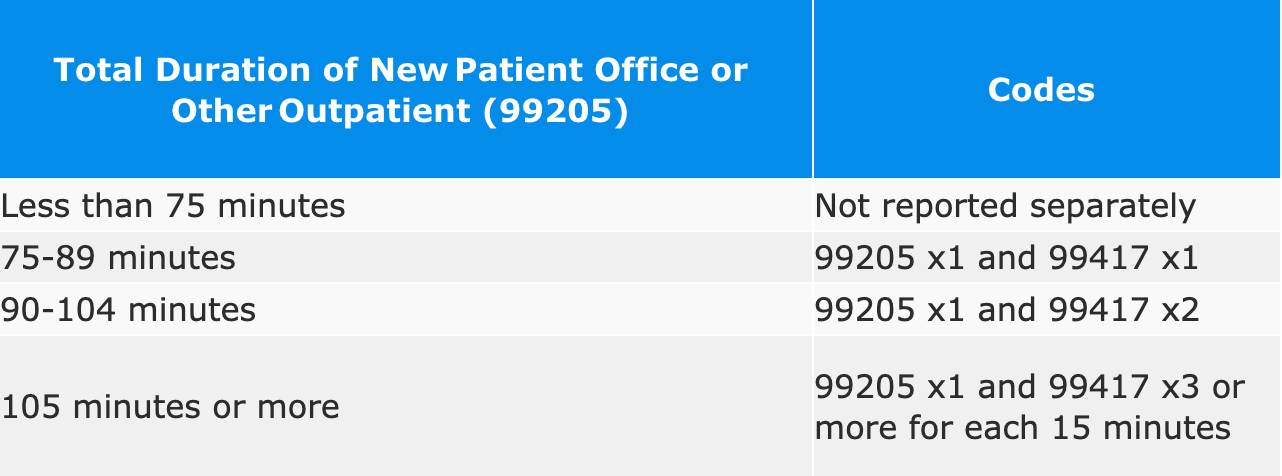Select the "Less than 75 minutes" cell
Screen dimensions: 1282x476
(173, 206)
